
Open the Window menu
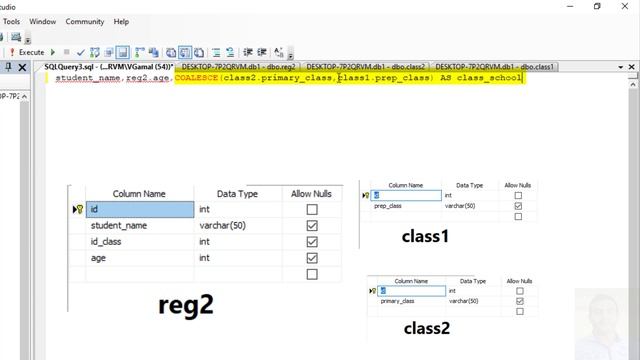click(42, 22)
